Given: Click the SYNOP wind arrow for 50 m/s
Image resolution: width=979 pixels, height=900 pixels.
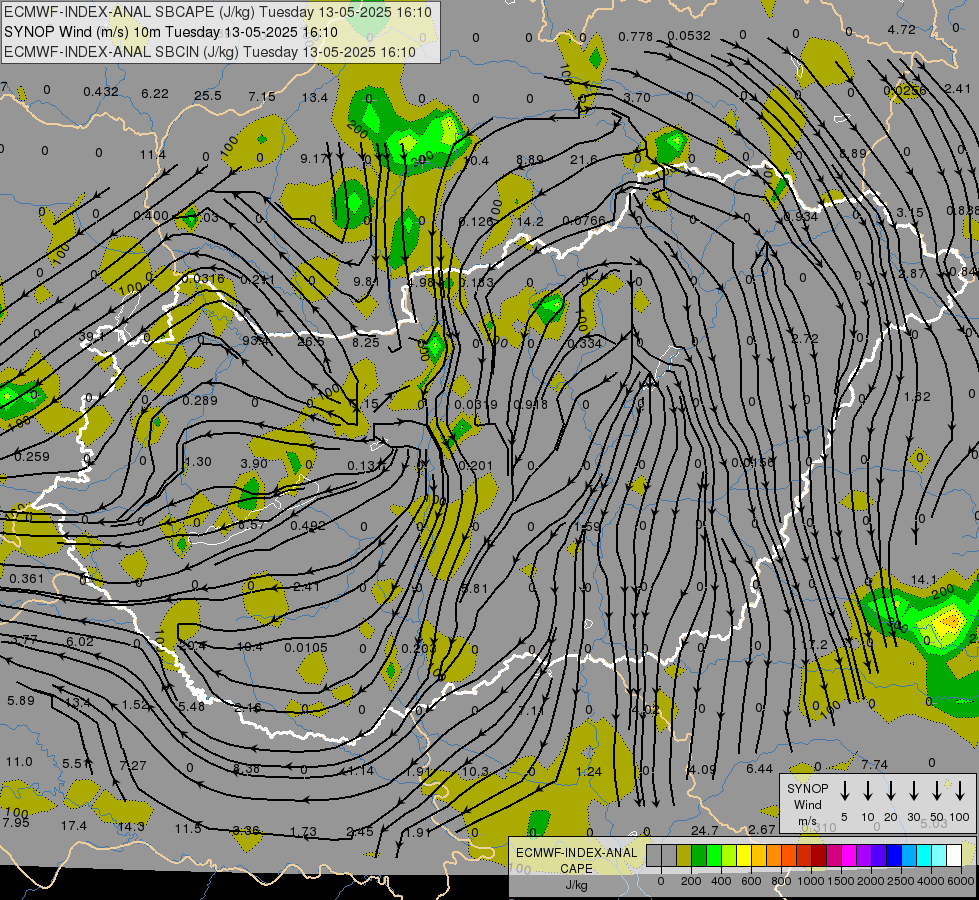Looking at the screenshot, I should 937,790.
